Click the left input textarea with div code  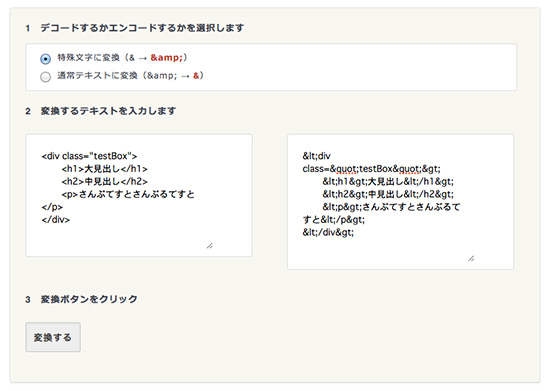coord(139,195)
